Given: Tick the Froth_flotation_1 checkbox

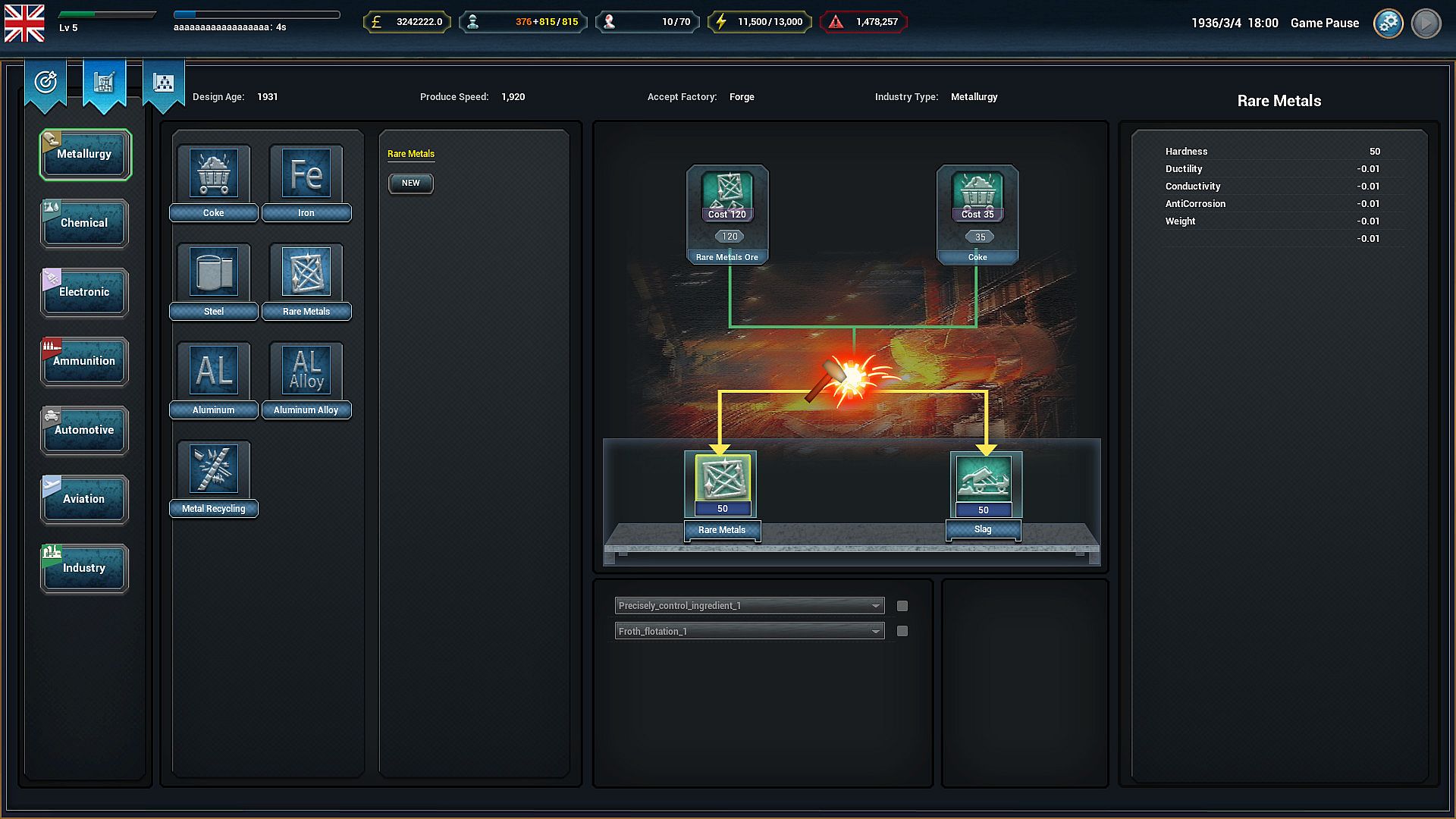Looking at the screenshot, I should coord(902,631).
